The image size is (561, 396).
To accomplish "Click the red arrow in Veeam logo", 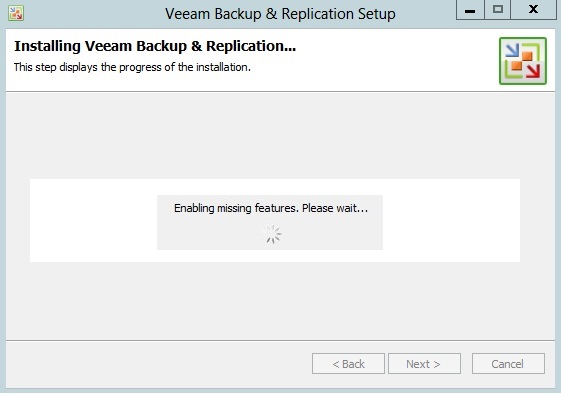I will pos(533,71).
